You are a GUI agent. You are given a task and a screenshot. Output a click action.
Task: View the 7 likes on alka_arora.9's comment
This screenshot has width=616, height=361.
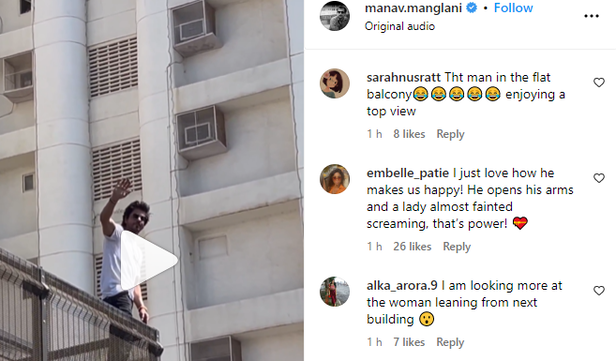click(409, 342)
